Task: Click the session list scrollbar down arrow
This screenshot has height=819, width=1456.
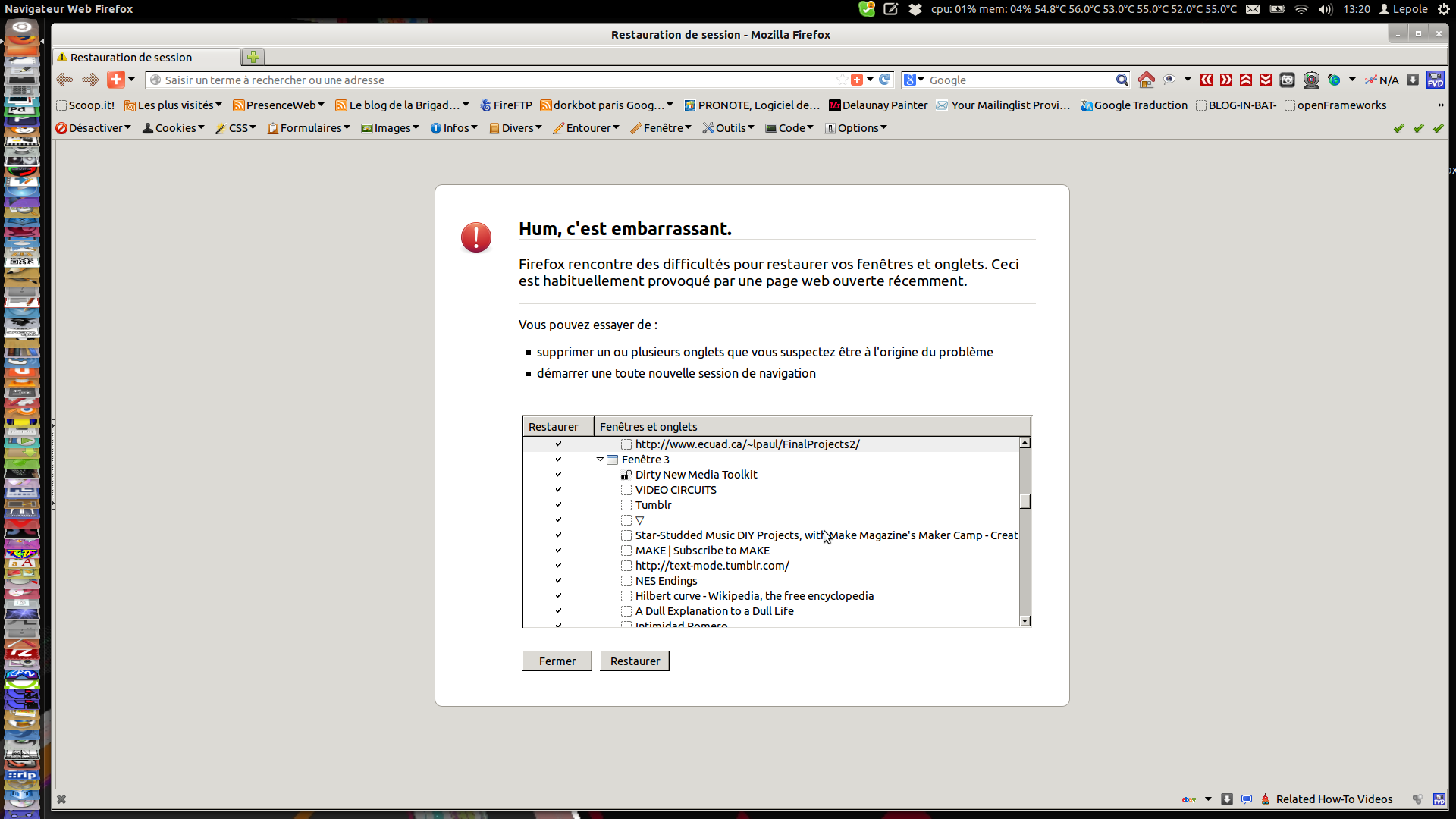Action: point(1025,621)
